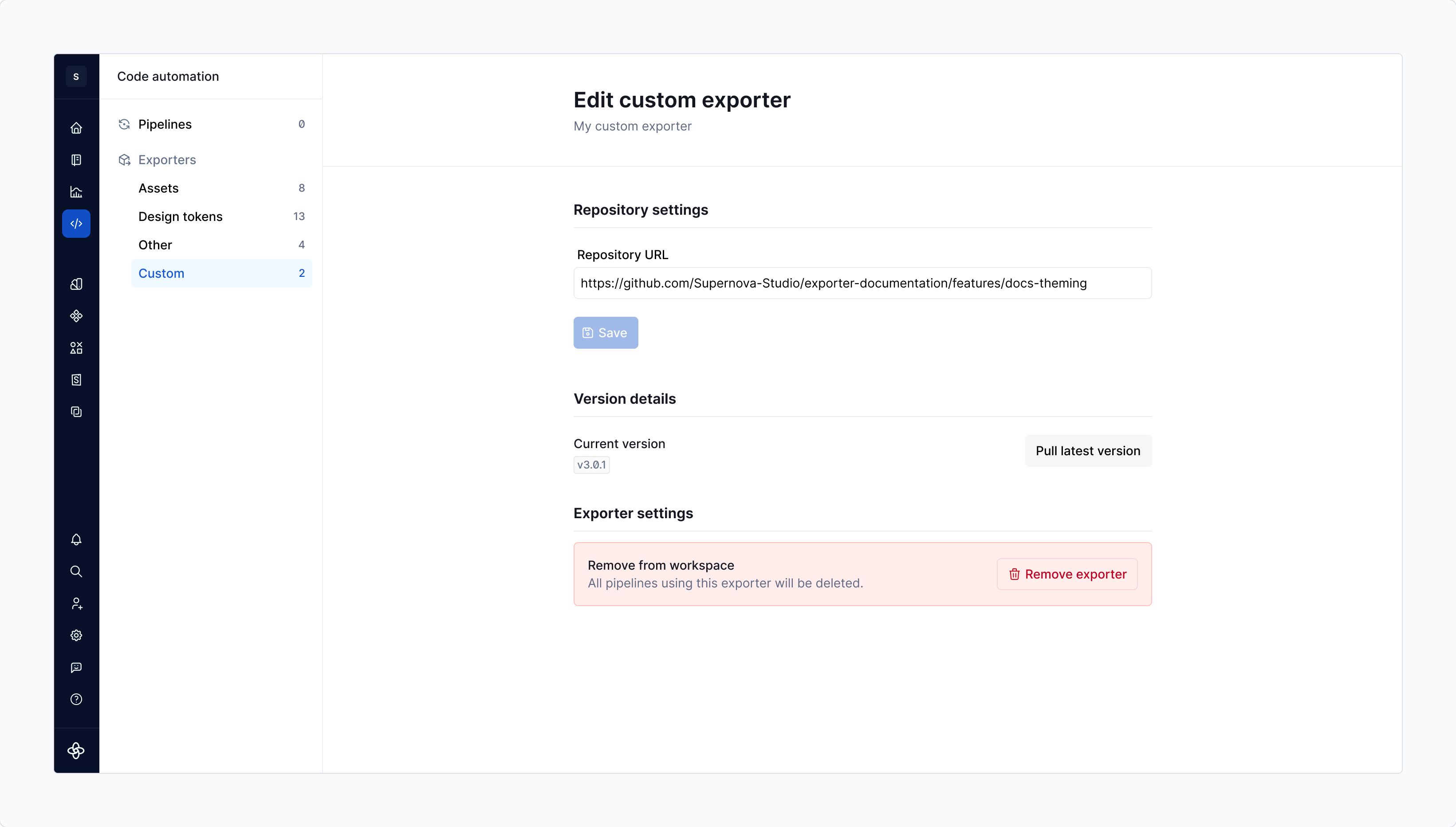Collapse the Exporters section
Screen dimensions: 1456x827
click(x=167, y=160)
